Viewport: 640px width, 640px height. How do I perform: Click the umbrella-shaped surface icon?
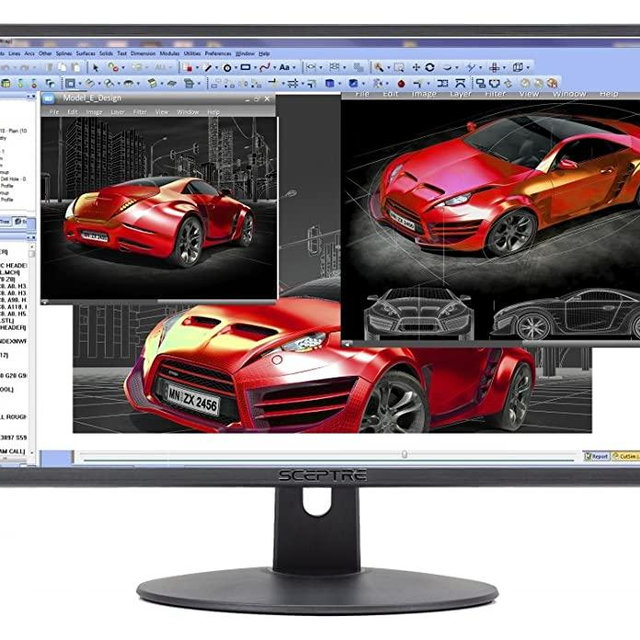(x=129, y=84)
